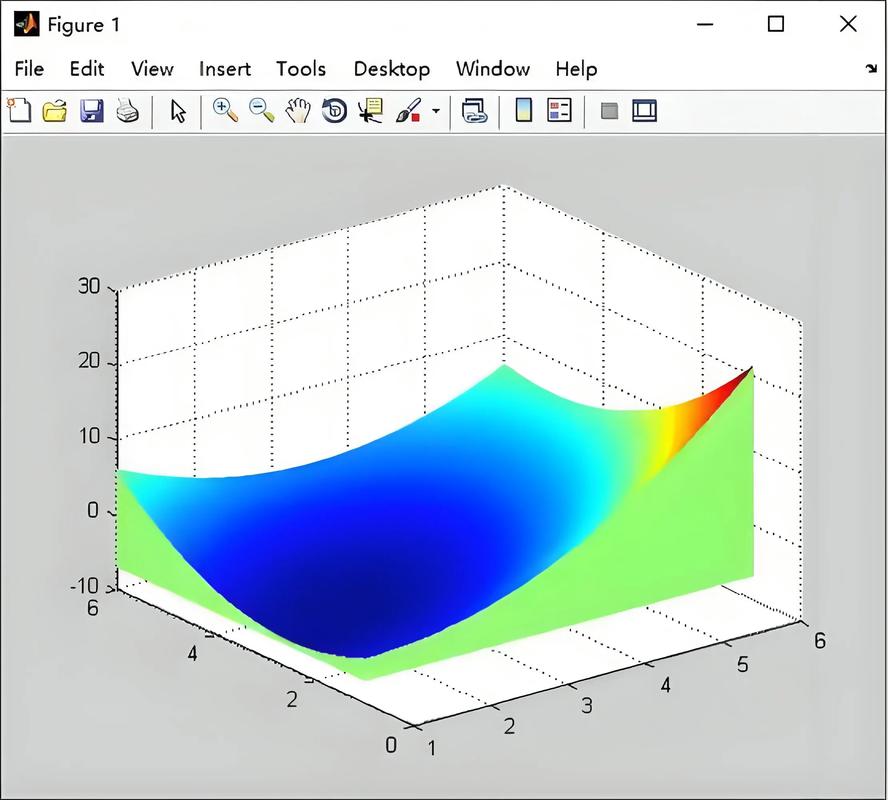Click the Insert Legend button

tap(559, 111)
